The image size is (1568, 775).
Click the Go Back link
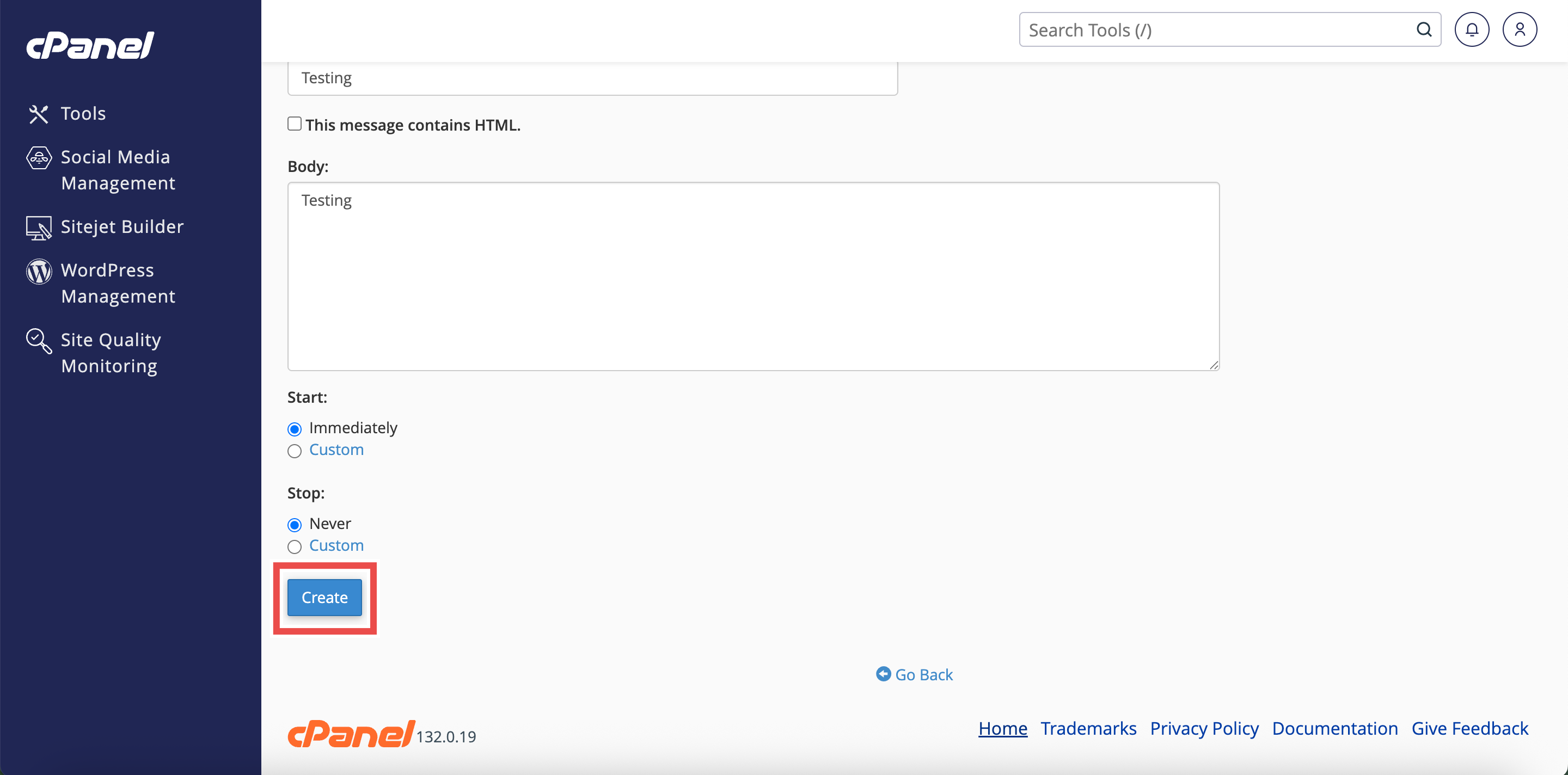pyautogui.click(x=915, y=675)
